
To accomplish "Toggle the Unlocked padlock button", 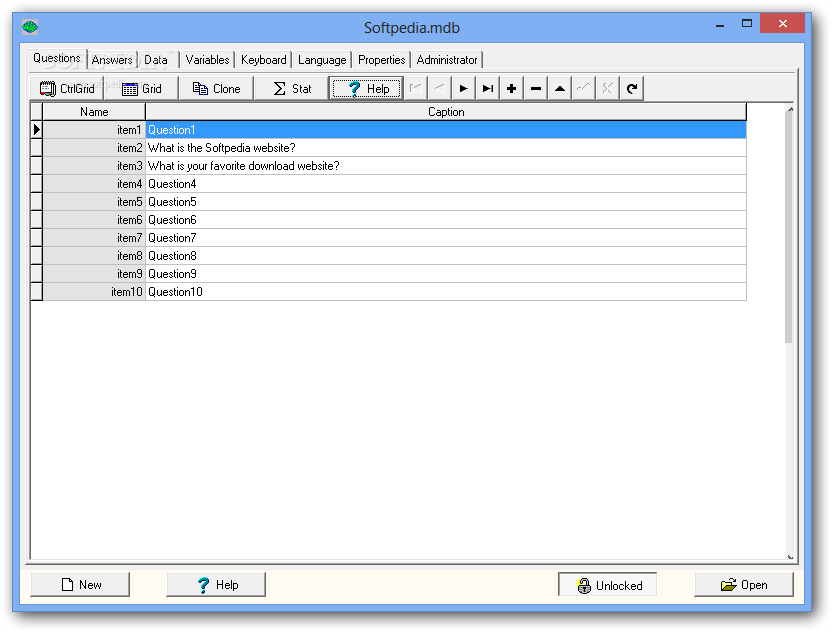I will click(608, 585).
